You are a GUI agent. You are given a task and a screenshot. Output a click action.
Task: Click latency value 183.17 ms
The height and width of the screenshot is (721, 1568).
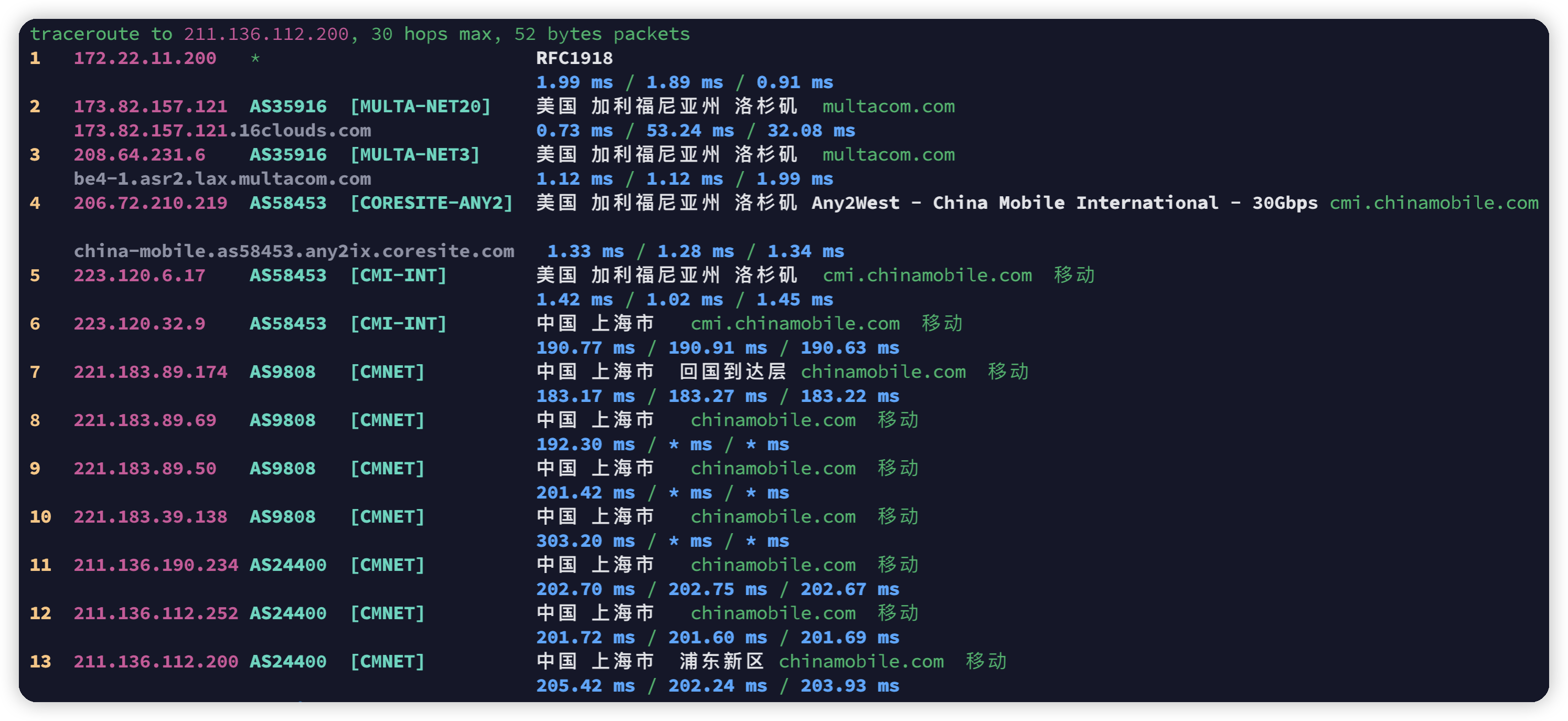tap(585, 396)
